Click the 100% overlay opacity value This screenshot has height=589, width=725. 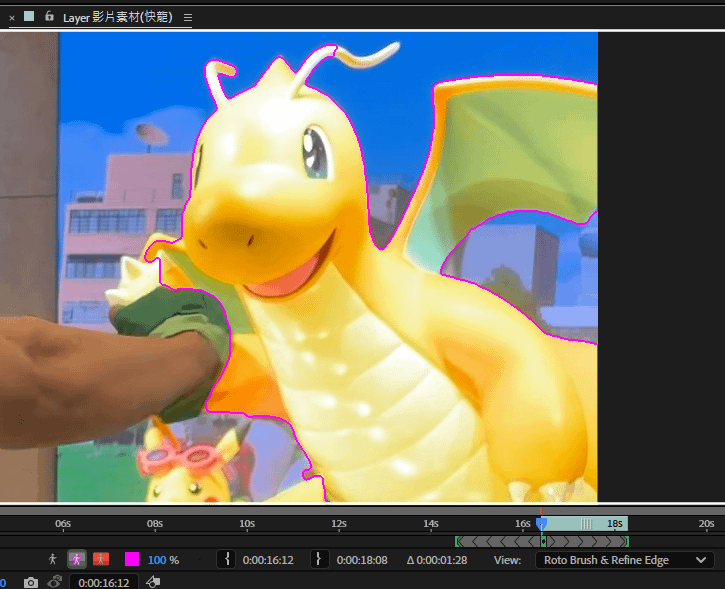(x=157, y=560)
